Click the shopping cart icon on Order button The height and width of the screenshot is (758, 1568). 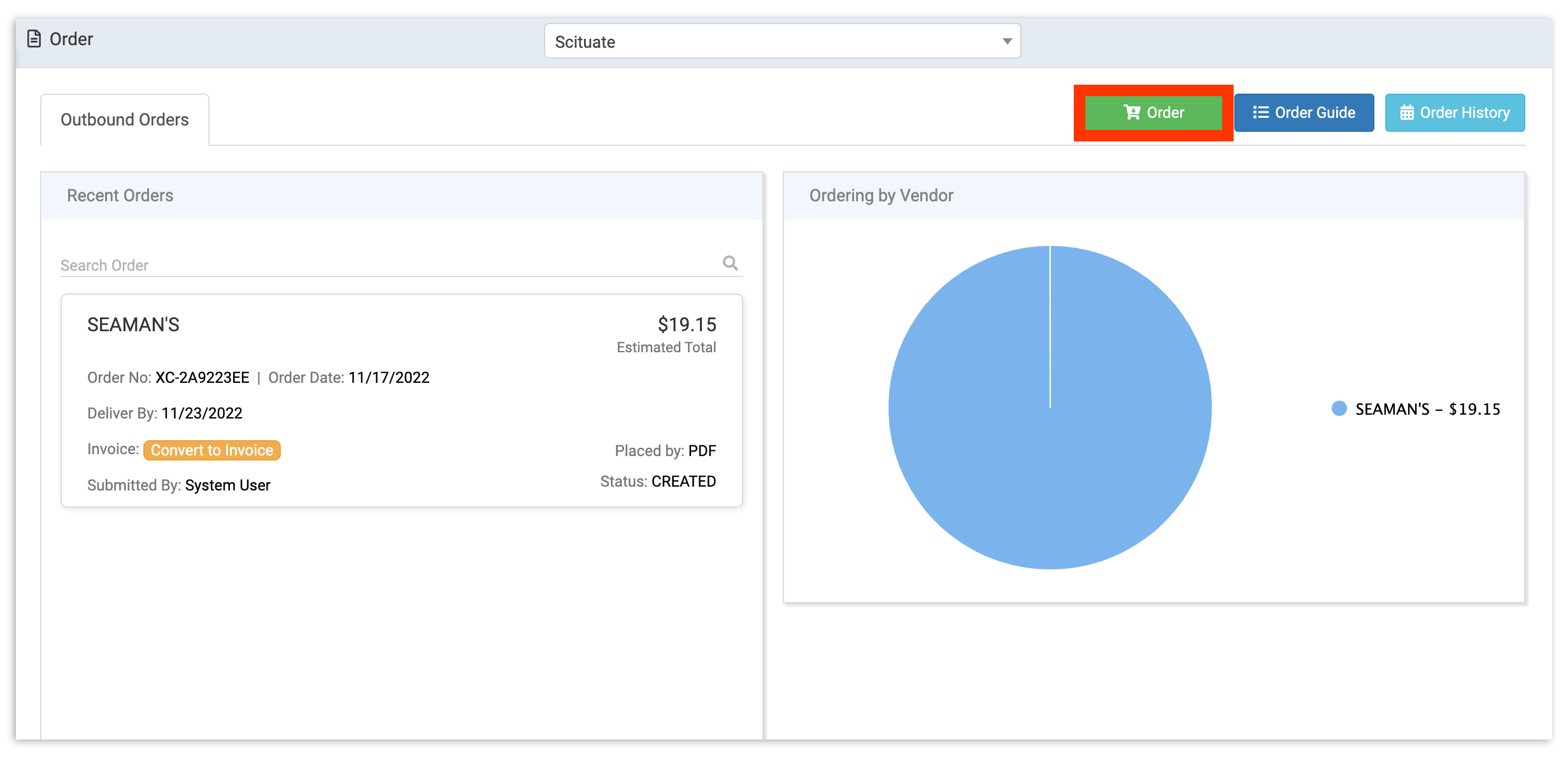tap(1132, 113)
